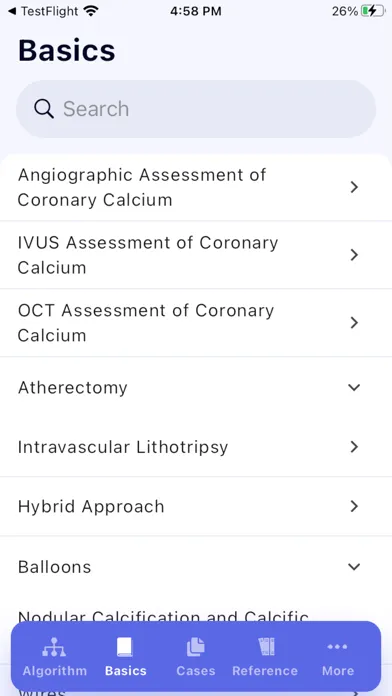The height and width of the screenshot is (696, 392).
Task: Expand the Balloons section chevron
Action: point(354,567)
